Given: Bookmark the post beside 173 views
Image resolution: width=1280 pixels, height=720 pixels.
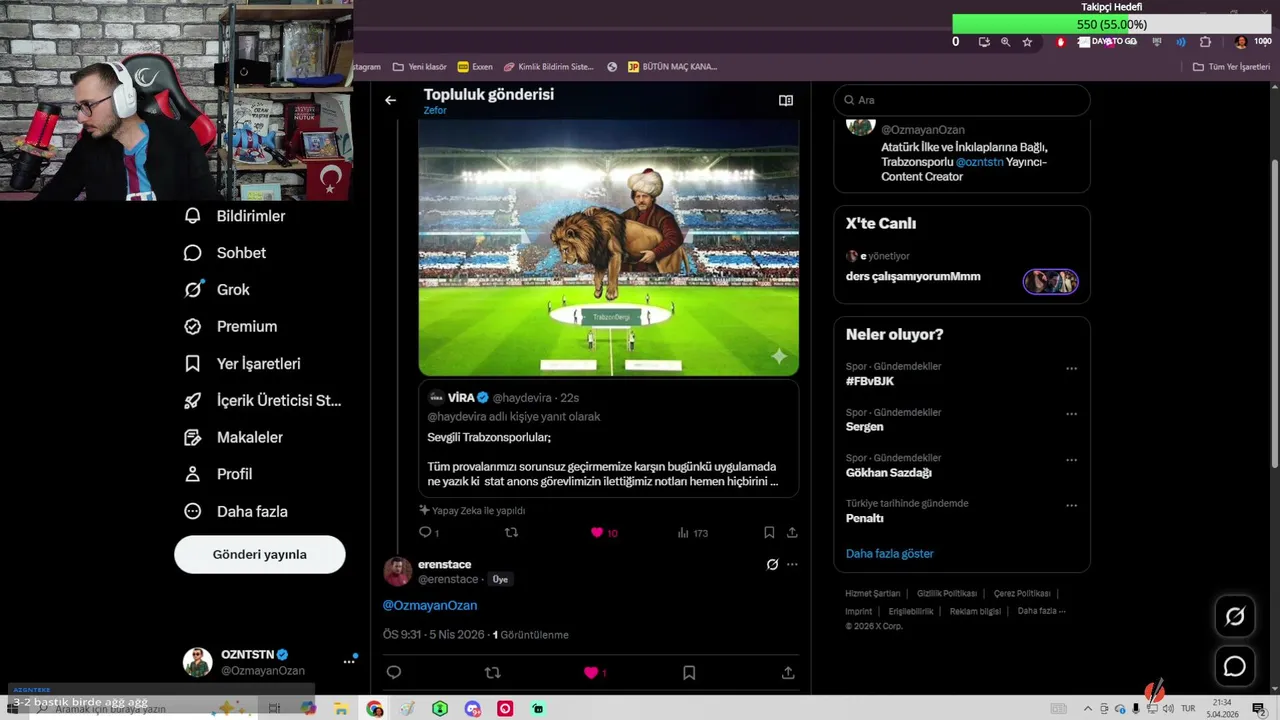Looking at the screenshot, I should [769, 533].
